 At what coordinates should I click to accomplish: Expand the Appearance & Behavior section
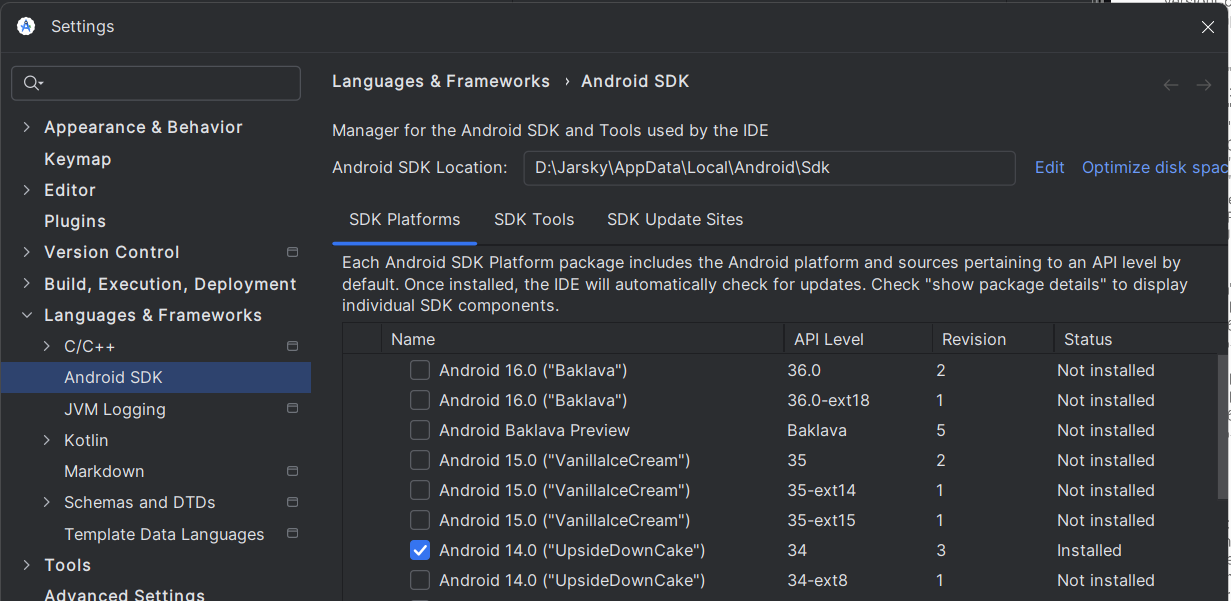pos(26,127)
